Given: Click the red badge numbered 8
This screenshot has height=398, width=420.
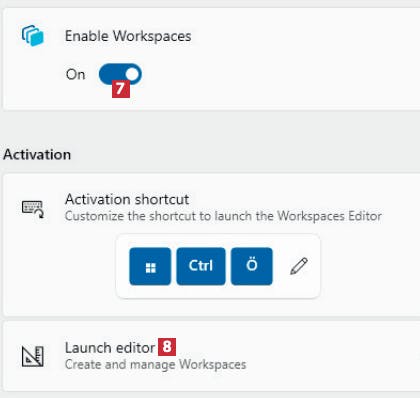Looking at the screenshot, I should [167, 347].
